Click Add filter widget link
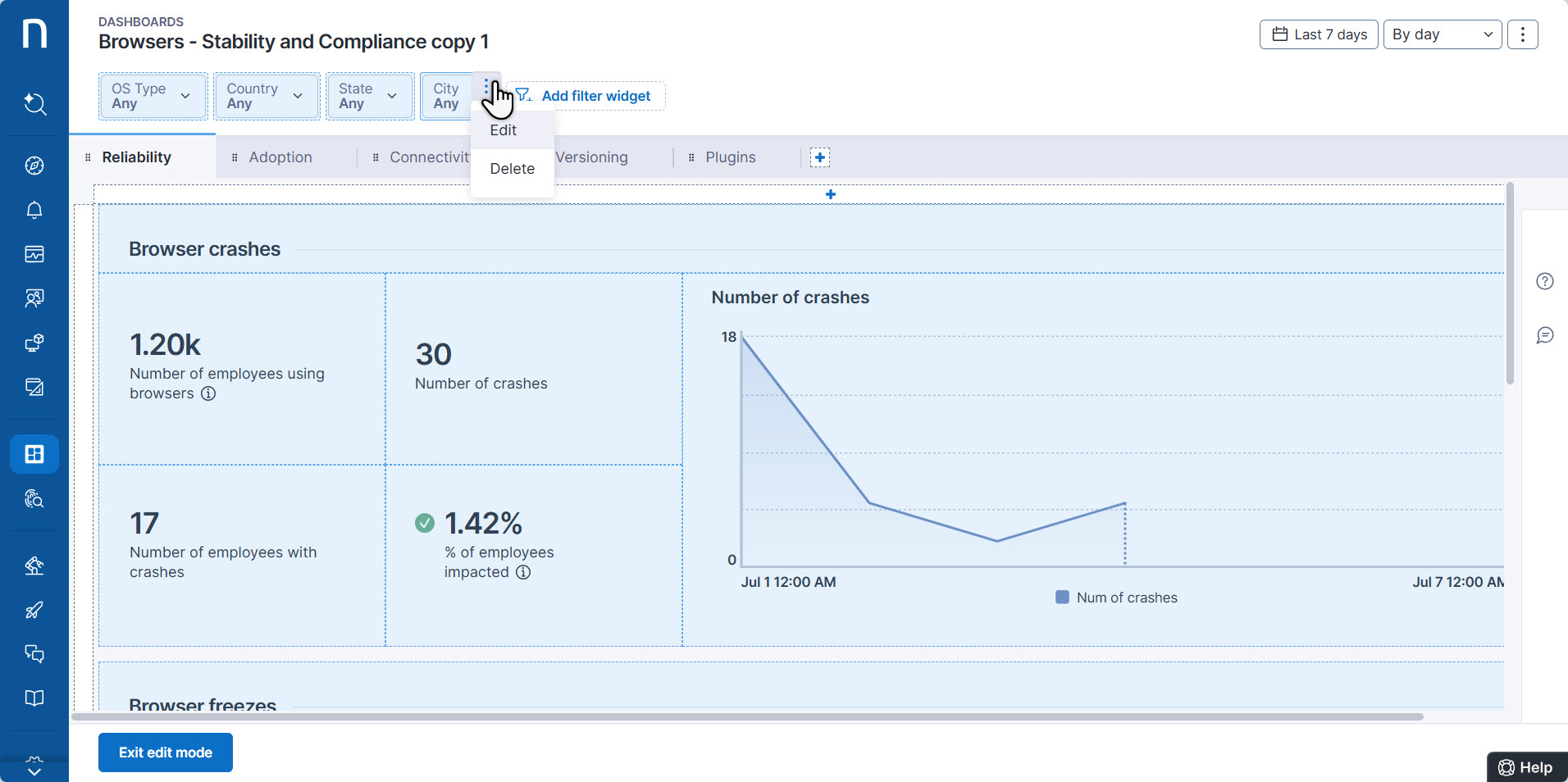This screenshot has width=1568, height=782. click(595, 96)
